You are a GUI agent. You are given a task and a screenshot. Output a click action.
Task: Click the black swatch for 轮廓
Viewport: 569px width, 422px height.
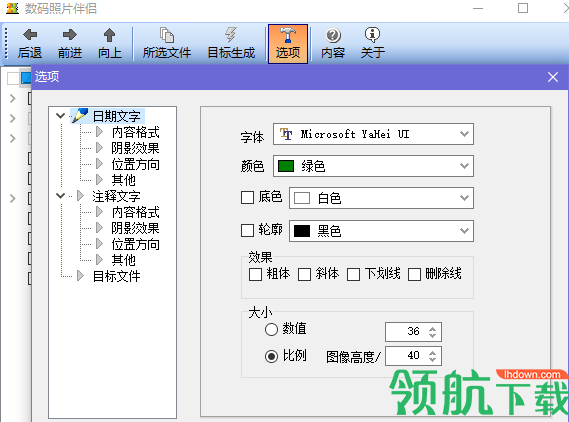coord(302,231)
